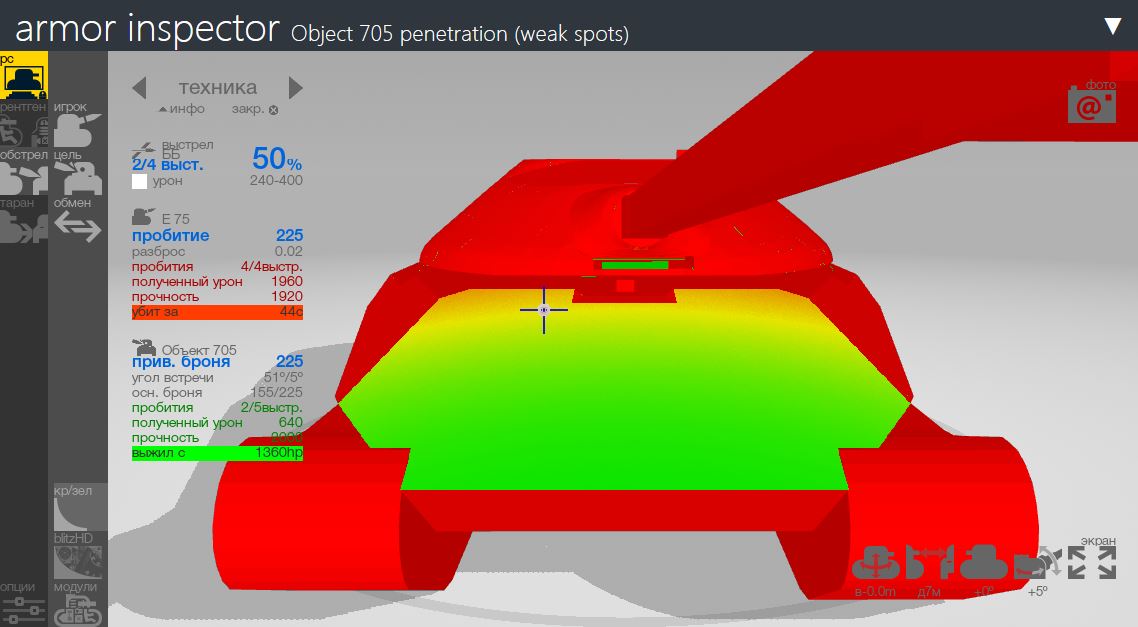Click 'Object 705 penetration (weak spots)' subtitle
The width and height of the screenshot is (1138, 627).
[460, 34]
